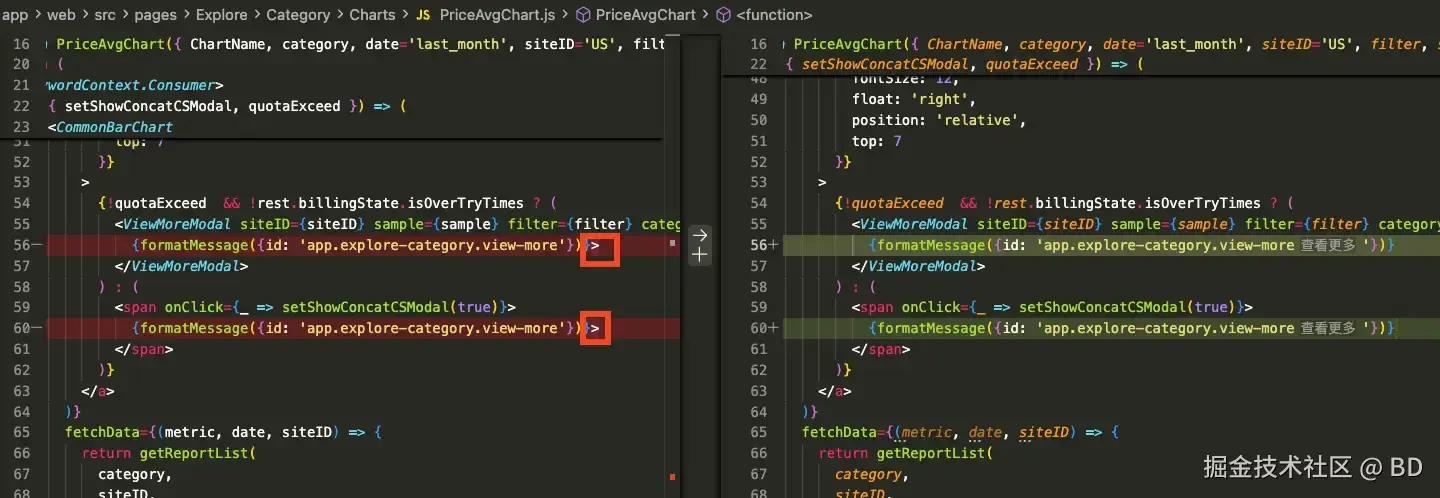Click 'fetchData' on left pane line 65
Image resolution: width=1440 pixels, height=498 pixels.
[102, 432]
